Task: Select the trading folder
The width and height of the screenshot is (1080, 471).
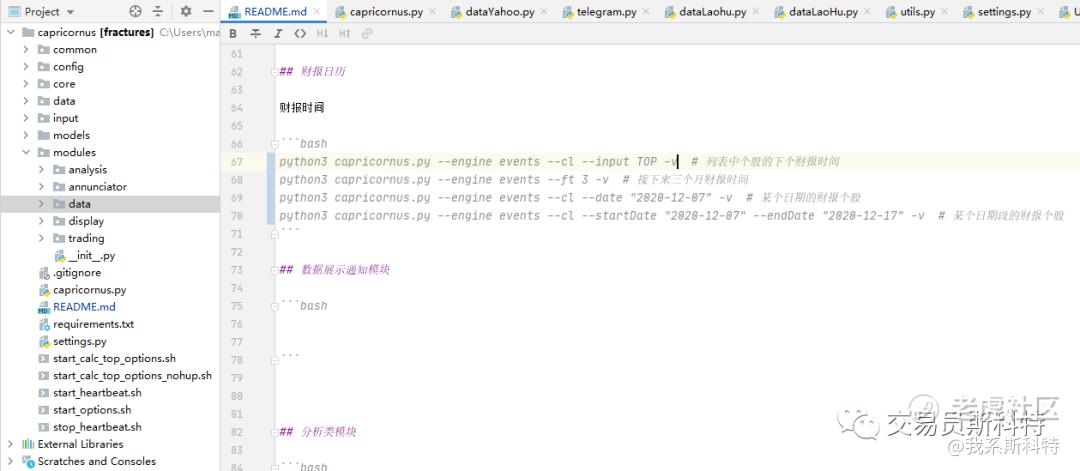Action: click(86, 239)
